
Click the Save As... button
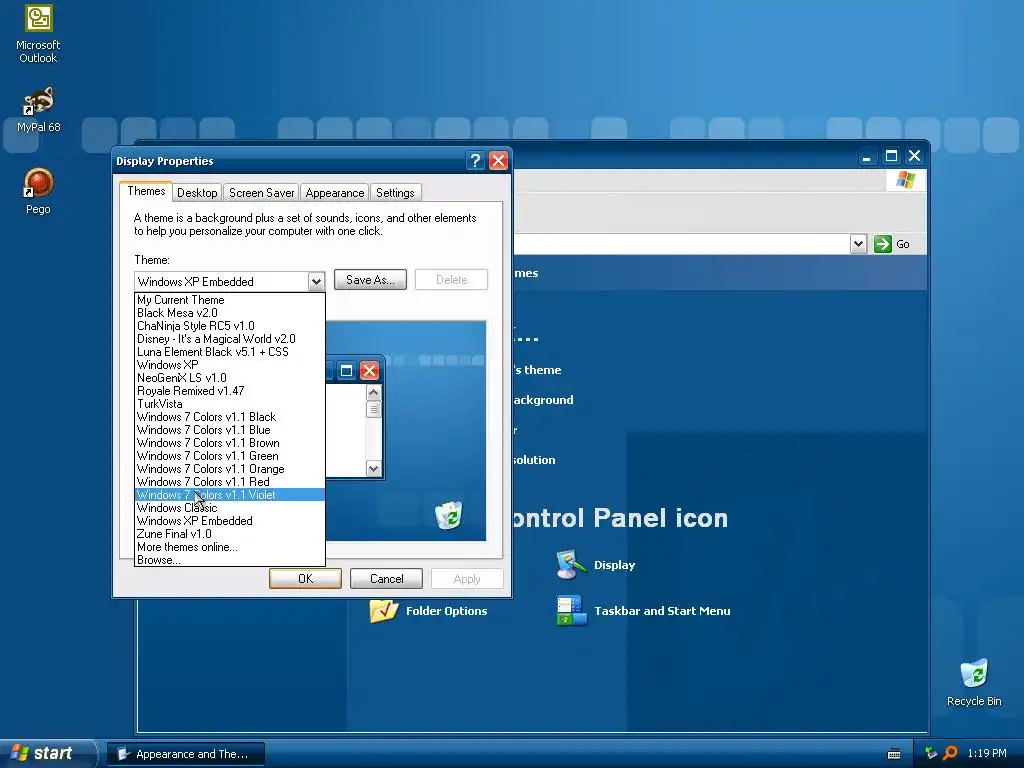pos(370,280)
